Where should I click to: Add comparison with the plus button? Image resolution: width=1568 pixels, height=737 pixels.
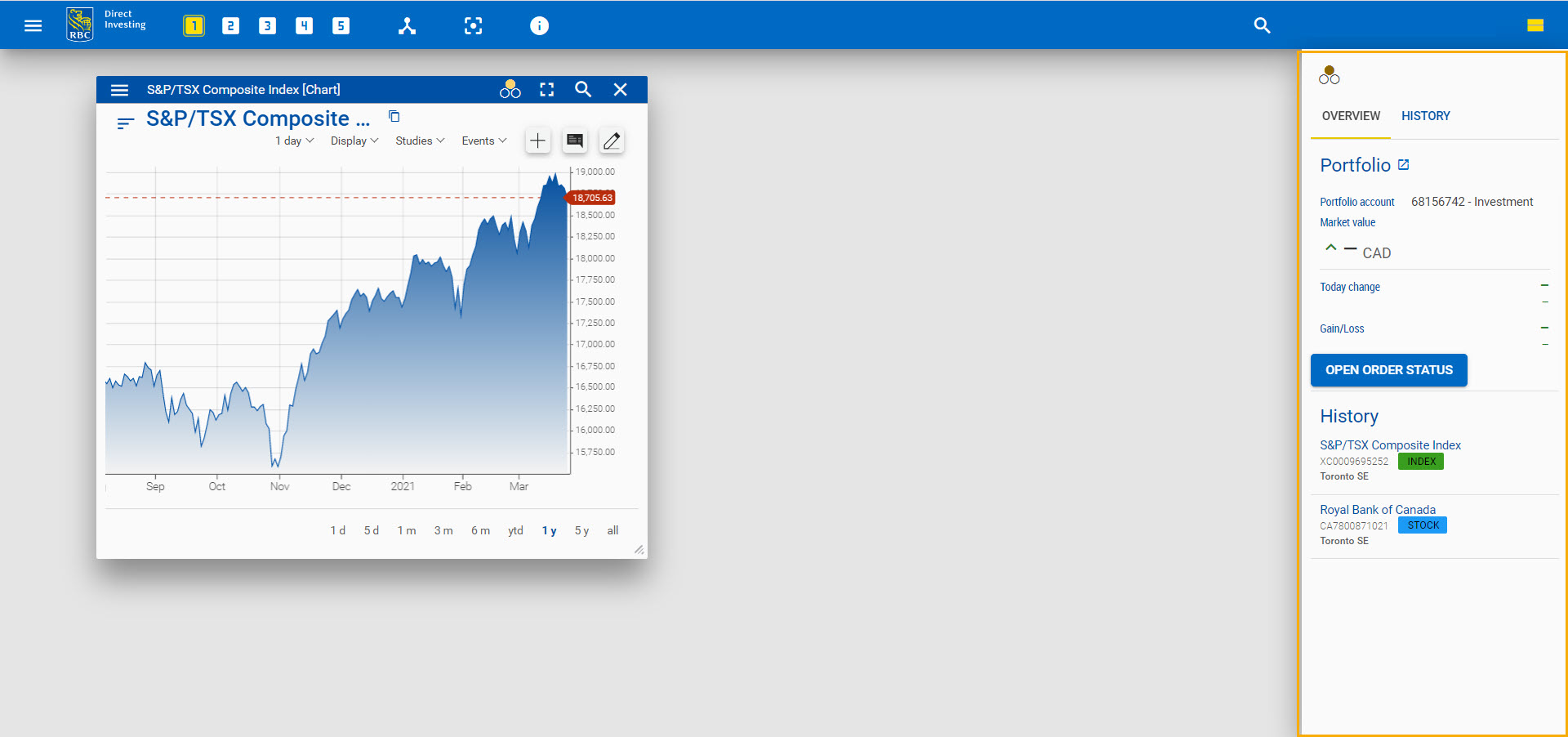point(537,141)
